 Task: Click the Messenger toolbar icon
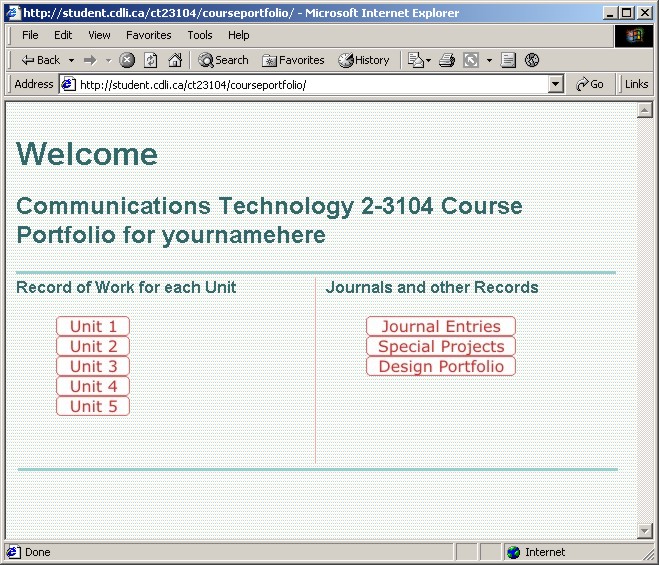point(532,60)
